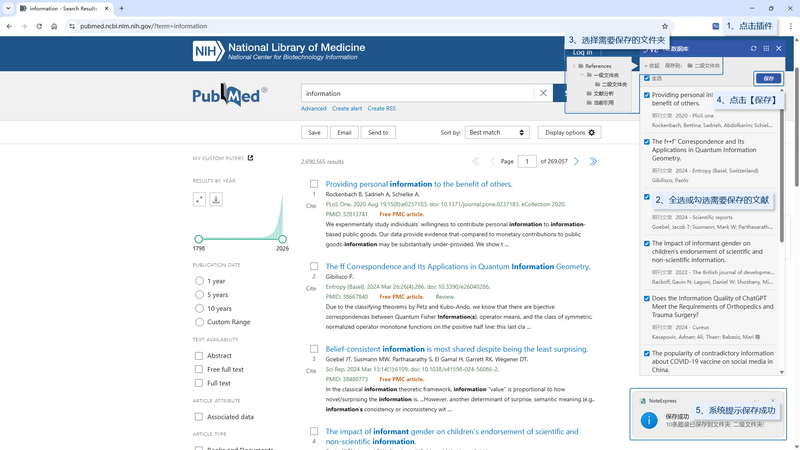This screenshot has height=450, width=800.
Task: Open the tab search dropdown arrow
Action: click(8, 8)
